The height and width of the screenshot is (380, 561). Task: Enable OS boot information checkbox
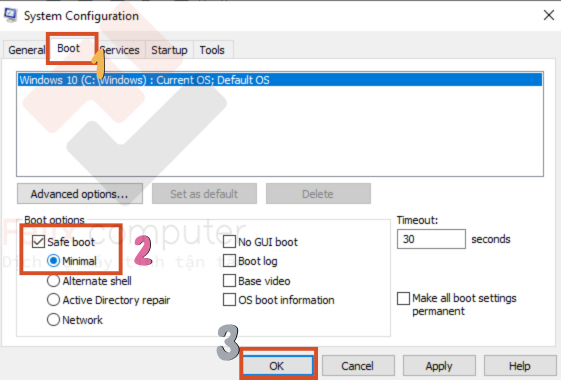pos(229,300)
